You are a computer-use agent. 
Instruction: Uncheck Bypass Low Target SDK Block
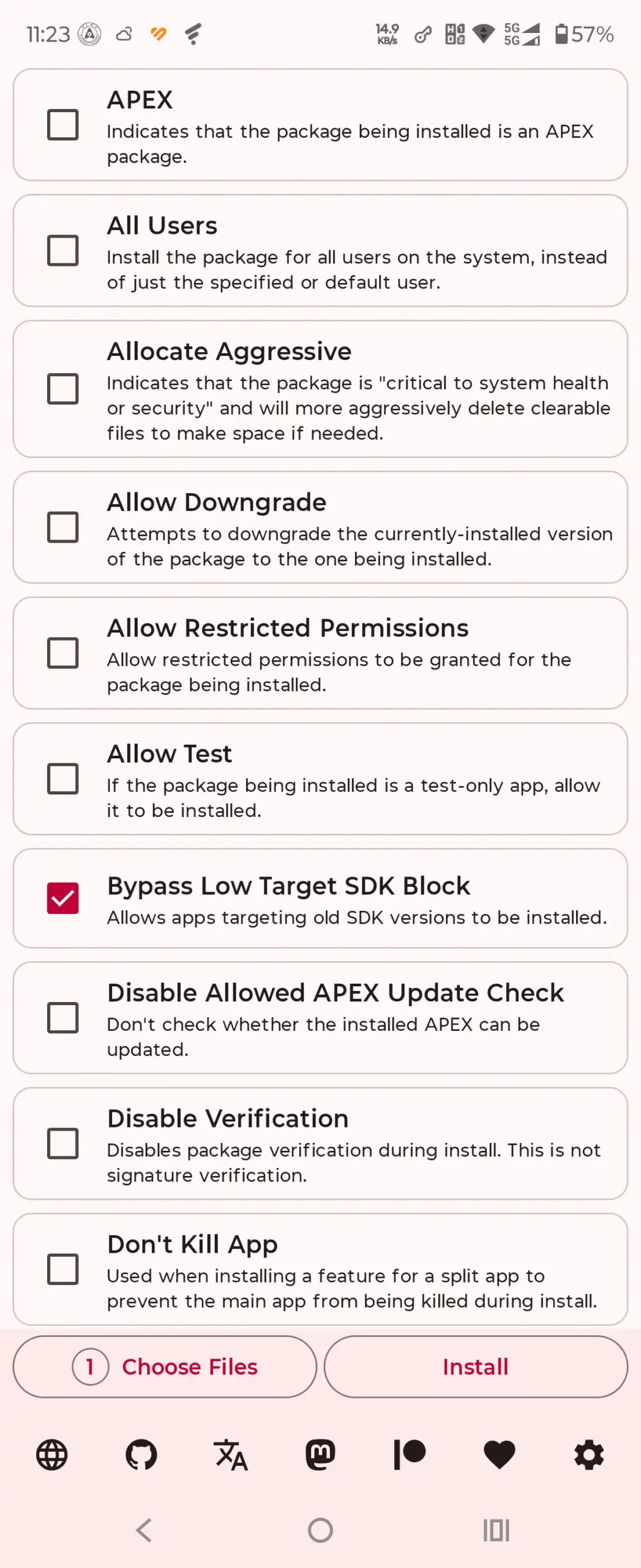click(63, 898)
